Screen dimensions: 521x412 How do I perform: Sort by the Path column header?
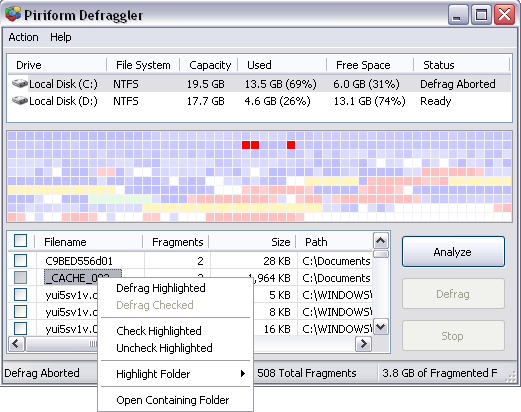point(334,242)
